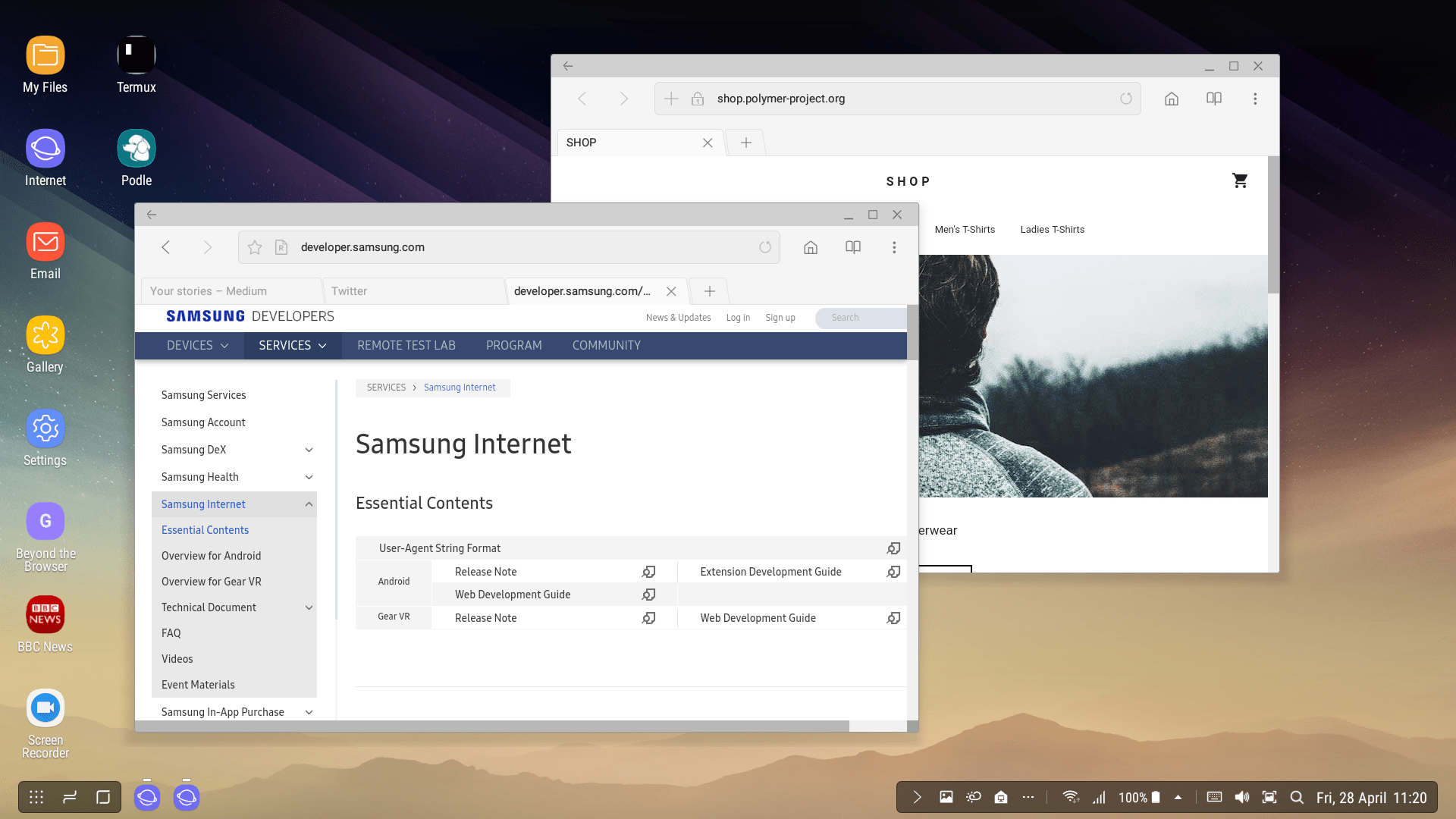Open three-dot menu in the developer.samsung.com window
This screenshot has height=819, width=1456.
(894, 247)
